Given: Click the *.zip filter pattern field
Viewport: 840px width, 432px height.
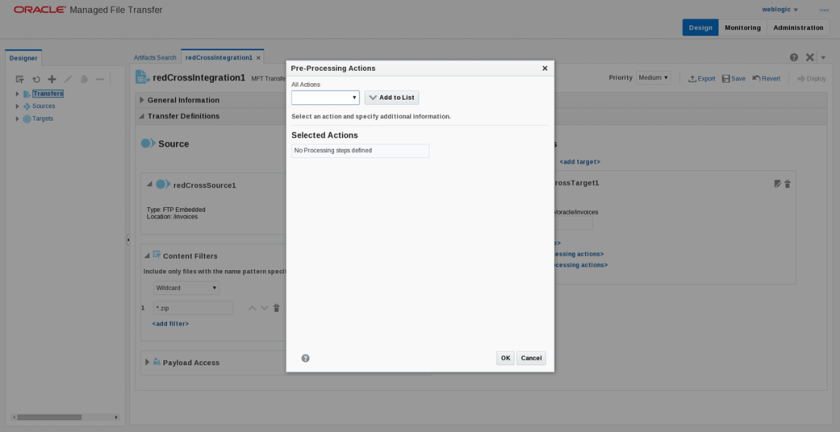Looking at the screenshot, I should tap(192, 308).
